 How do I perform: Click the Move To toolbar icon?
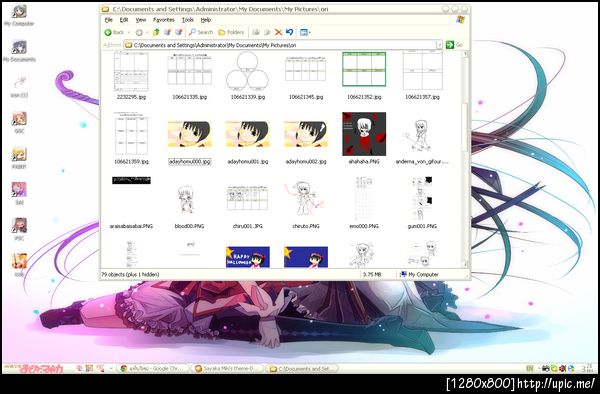point(256,33)
